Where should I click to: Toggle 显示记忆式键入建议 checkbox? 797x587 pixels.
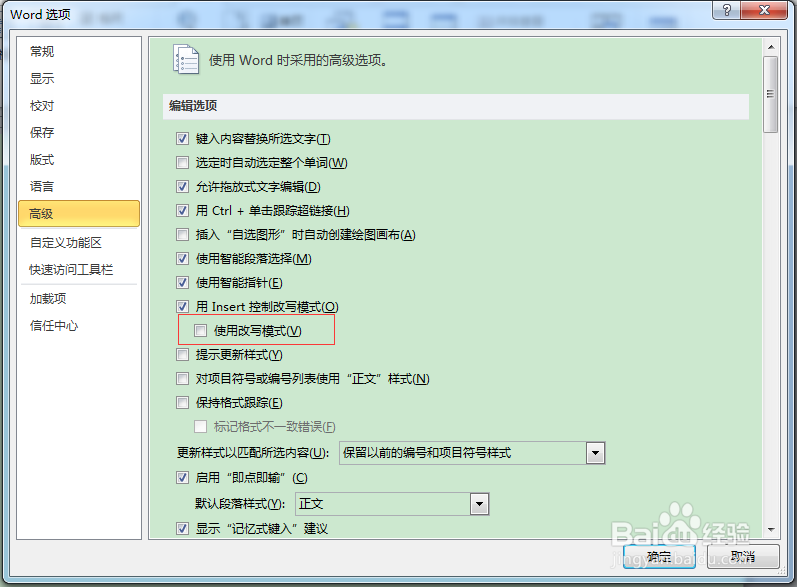(x=182, y=529)
